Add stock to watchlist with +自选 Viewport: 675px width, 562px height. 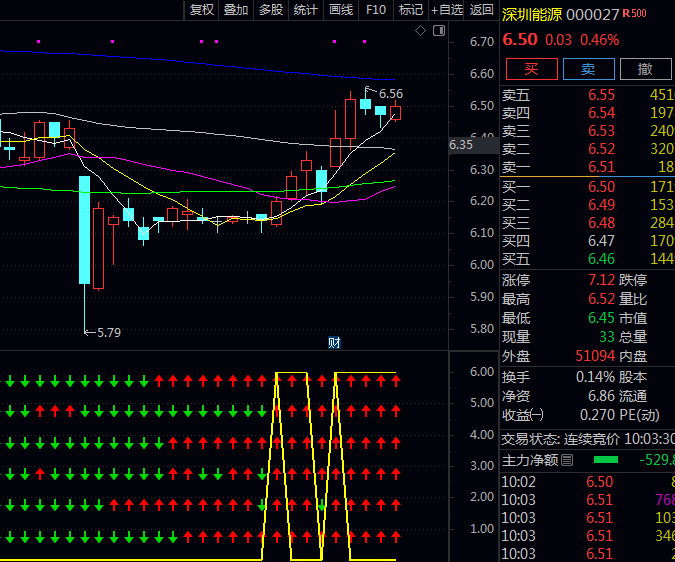pos(446,10)
